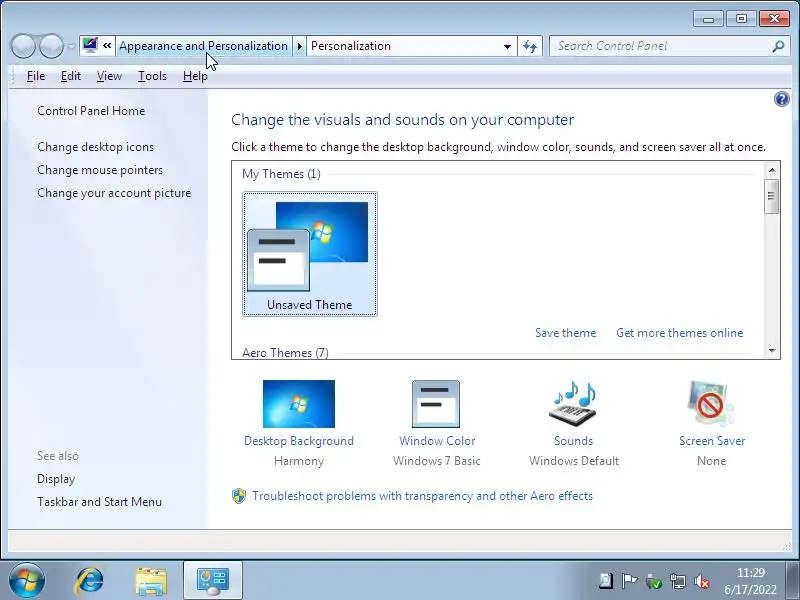800x600 pixels.
Task: Click the magnifier search icon
Action: pos(778,46)
